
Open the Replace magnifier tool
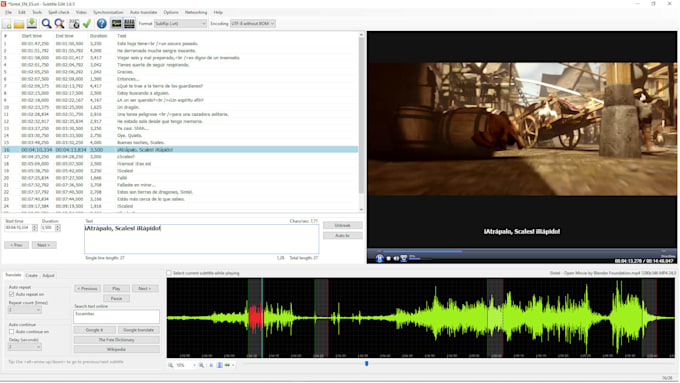click(x=59, y=24)
